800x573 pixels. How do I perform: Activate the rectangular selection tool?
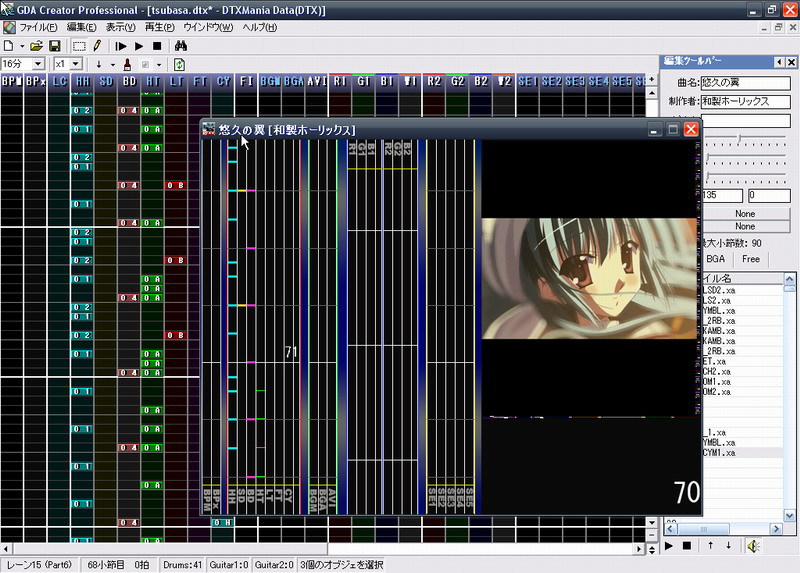tap(79, 46)
